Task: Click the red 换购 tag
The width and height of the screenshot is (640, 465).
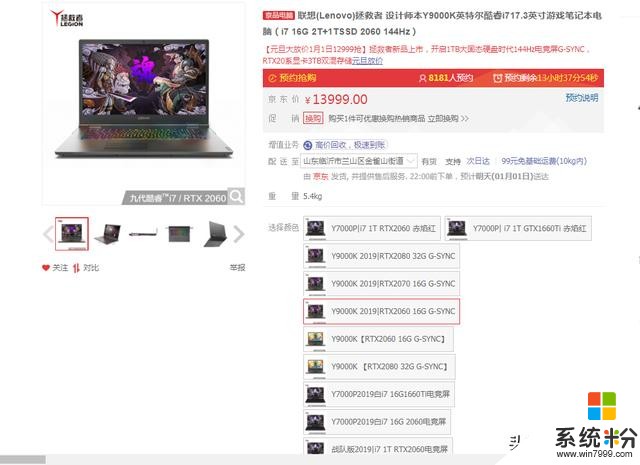Action: (x=313, y=118)
